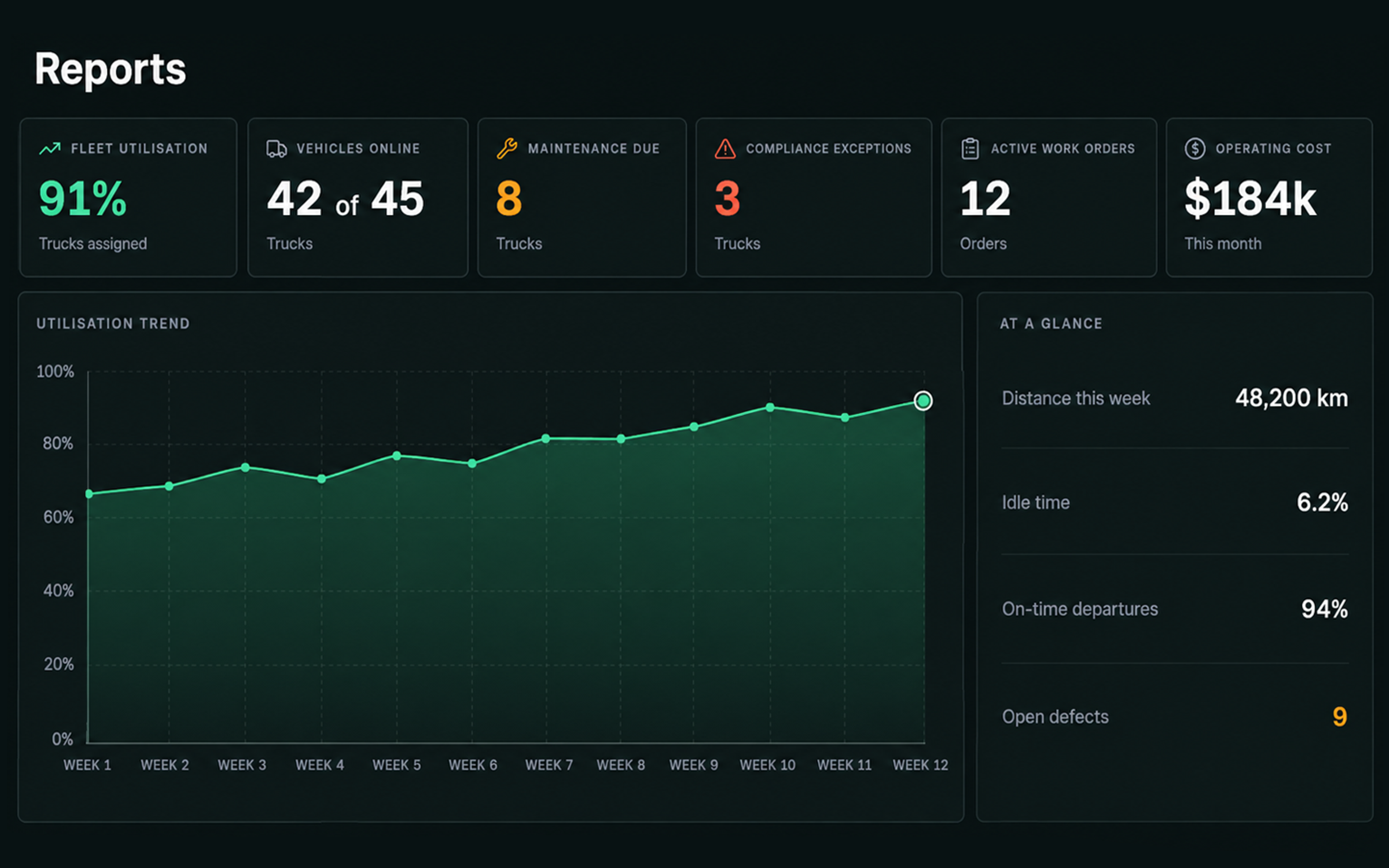Click the 'WEEK 12' axis label
This screenshot has height=868, width=1389.
pyautogui.click(x=920, y=765)
